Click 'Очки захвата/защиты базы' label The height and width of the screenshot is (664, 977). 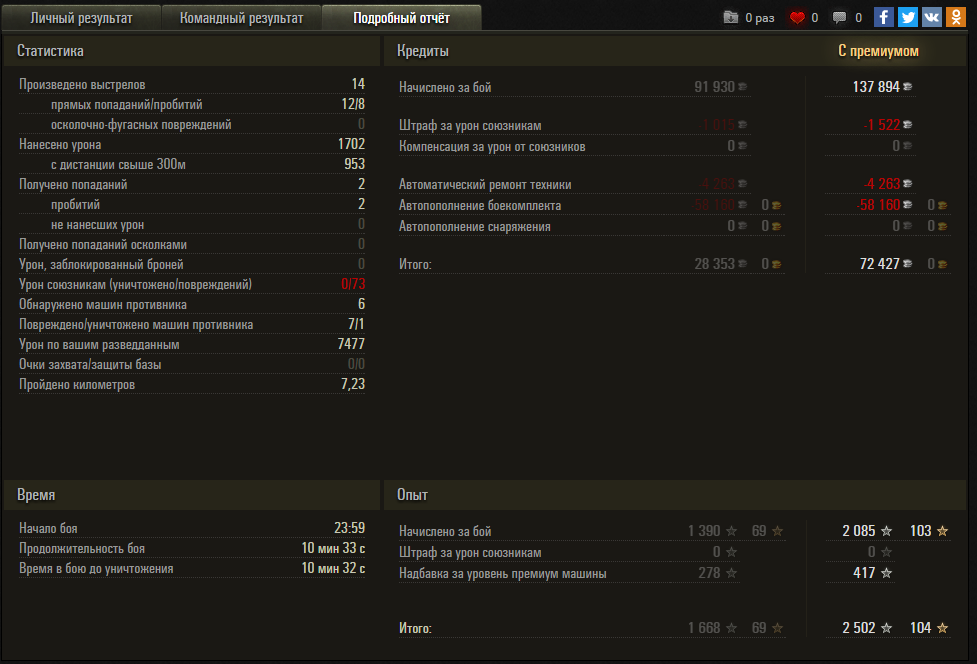point(90,364)
